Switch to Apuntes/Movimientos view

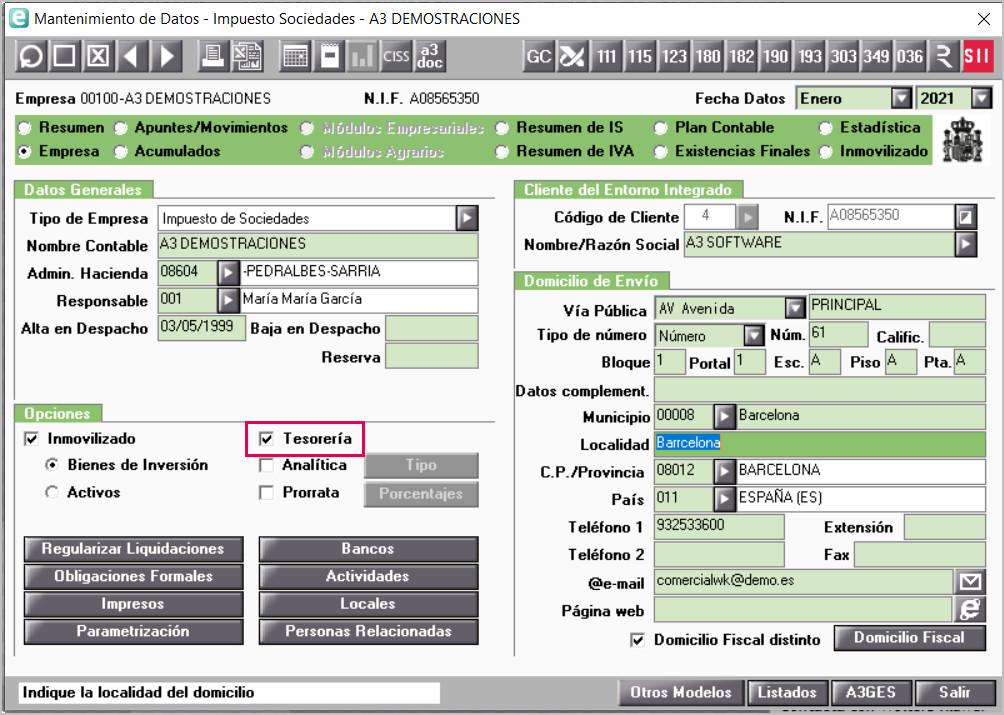[120, 128]
